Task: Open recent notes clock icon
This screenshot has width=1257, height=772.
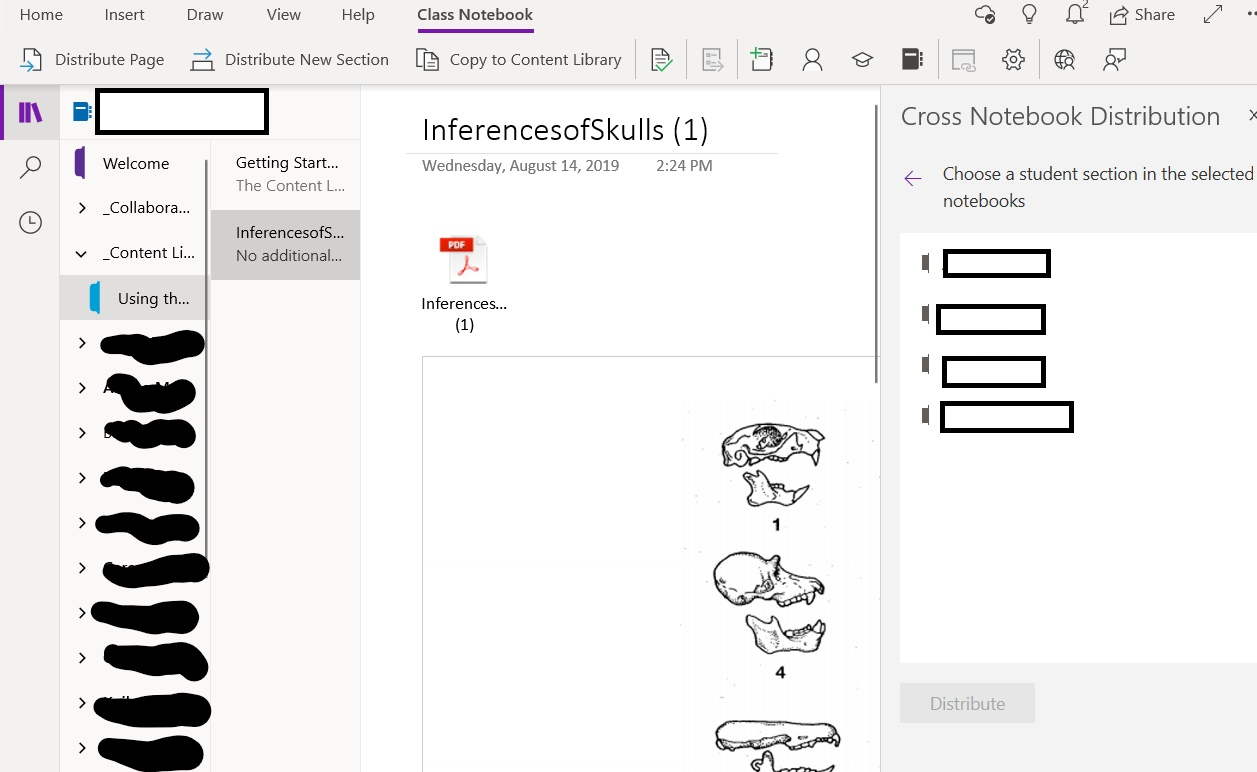Action: [x=31, y=222]
